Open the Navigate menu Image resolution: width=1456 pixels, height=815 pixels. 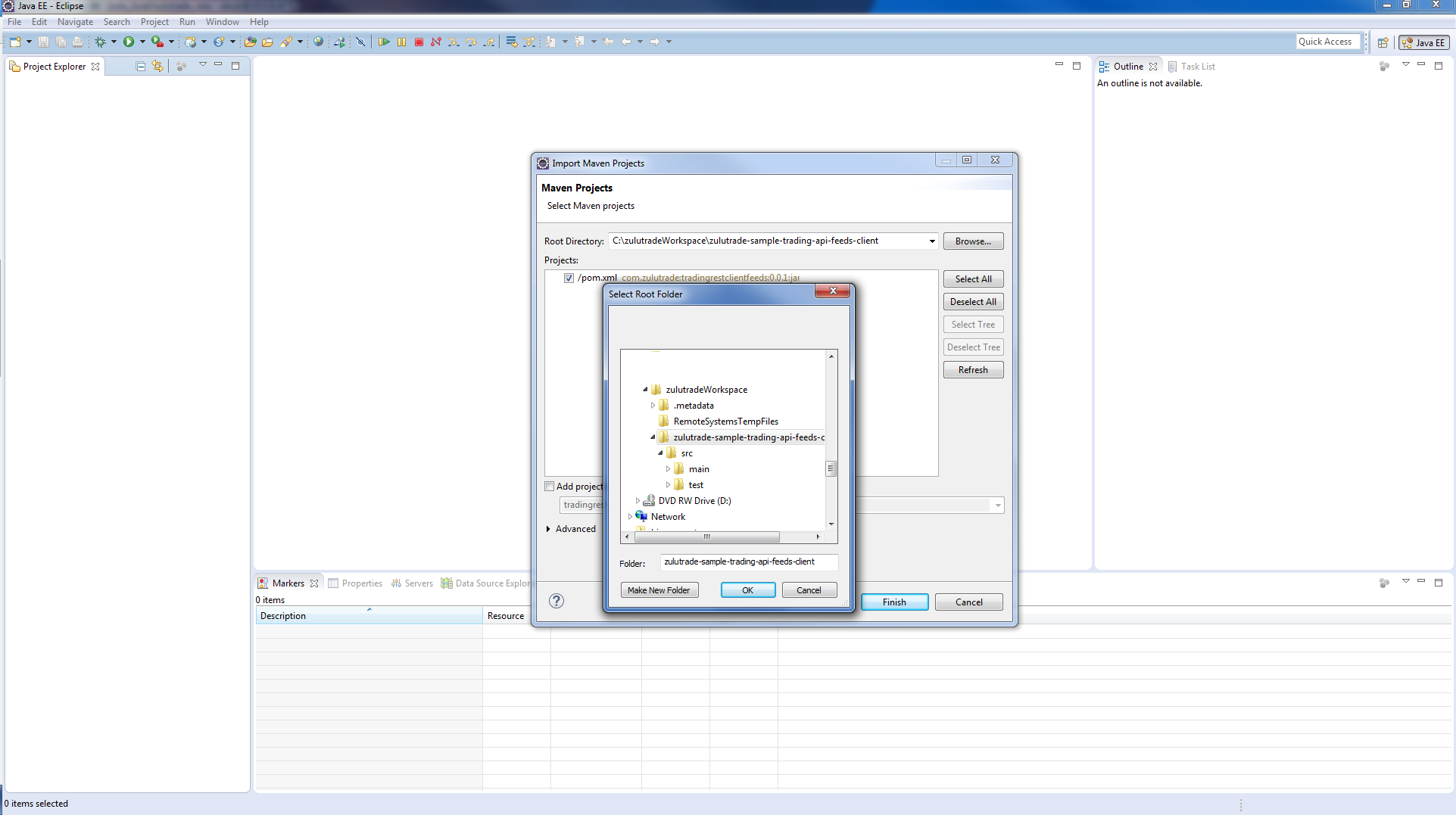(x=75, y=22)
